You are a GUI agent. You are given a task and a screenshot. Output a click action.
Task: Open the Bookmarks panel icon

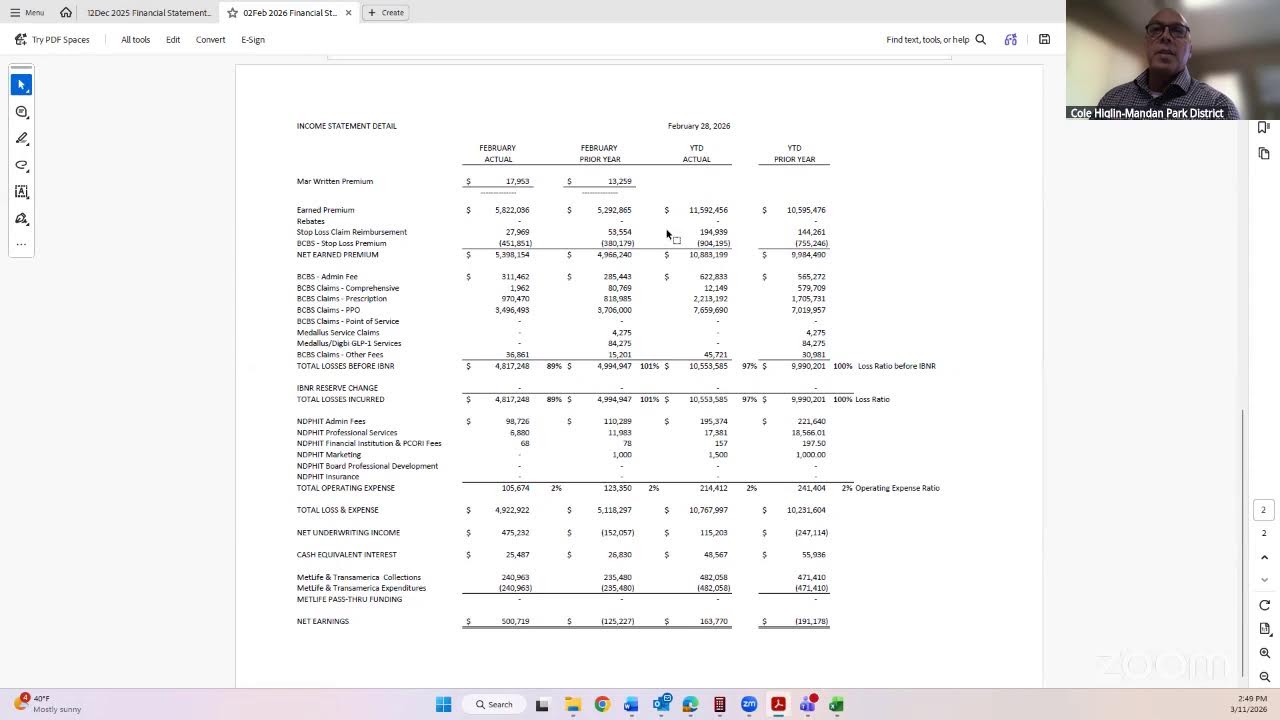coord(1264,127)
